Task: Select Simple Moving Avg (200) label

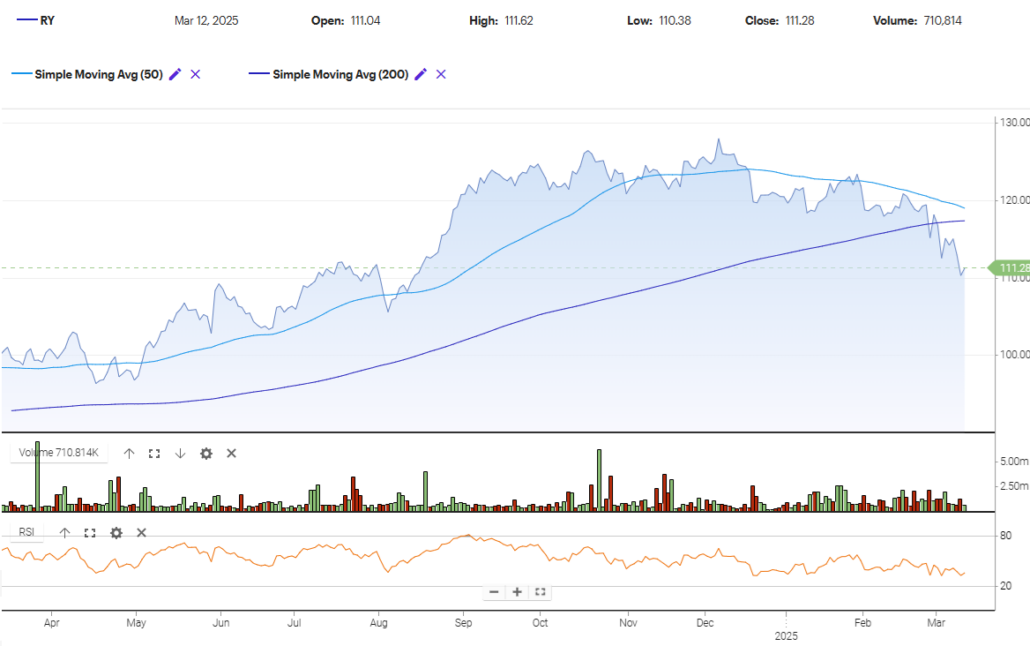Action: tap(340, 74)
